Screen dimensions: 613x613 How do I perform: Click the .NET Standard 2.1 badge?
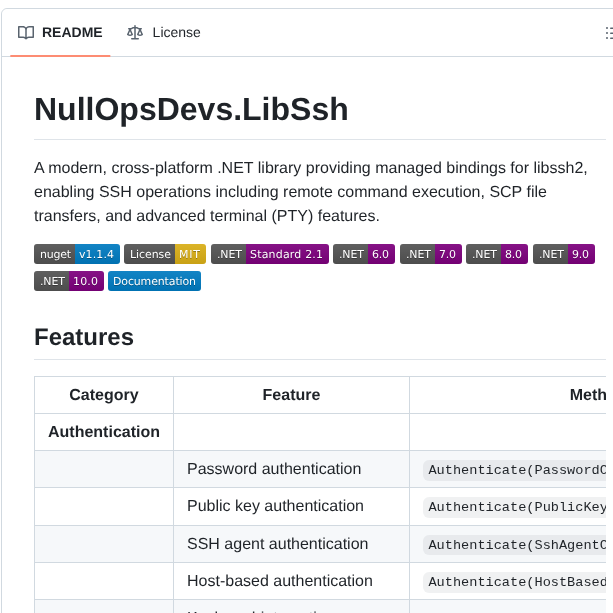pos(270,254)
